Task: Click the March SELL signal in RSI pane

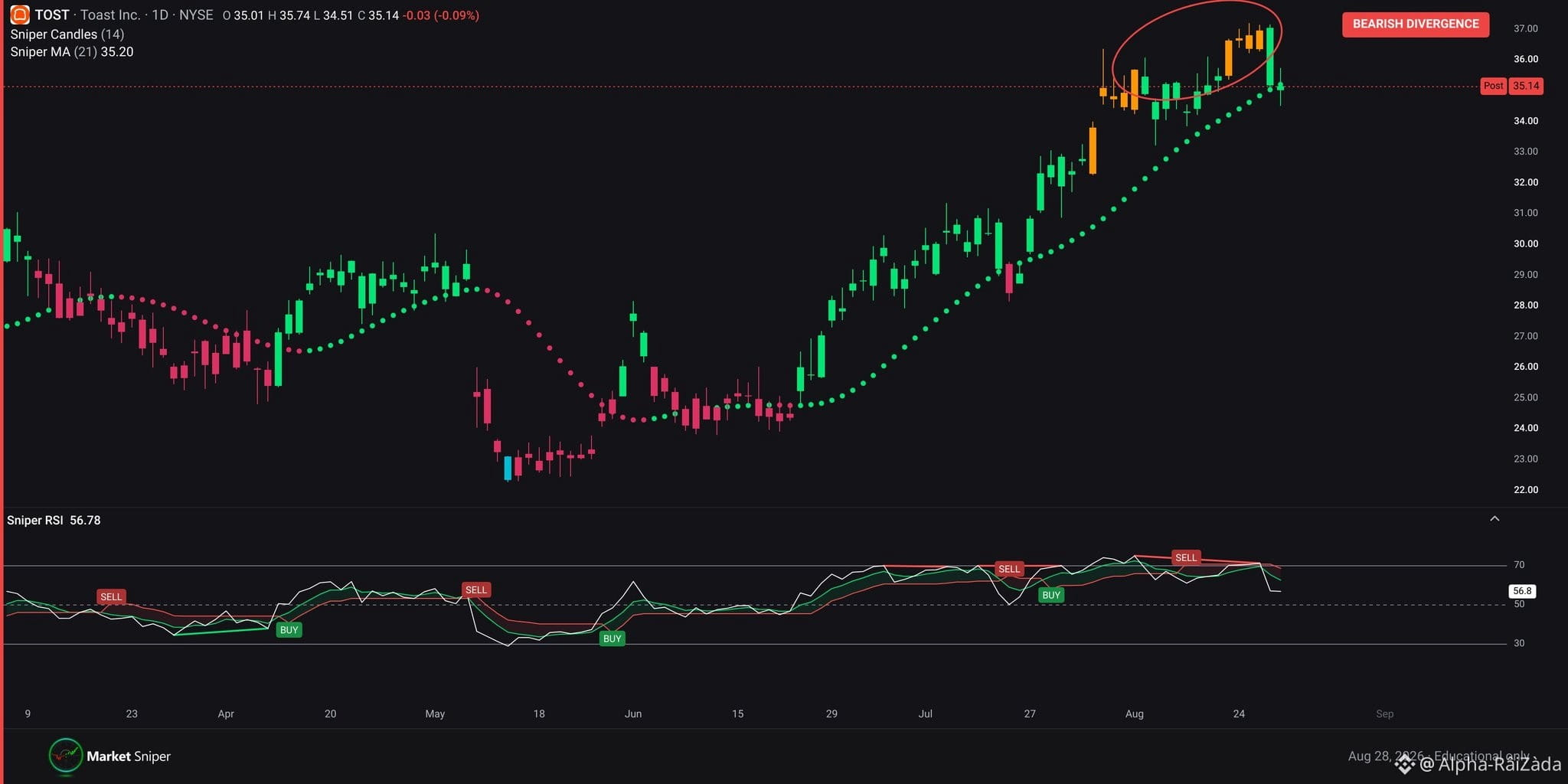Action: [111, 596]
